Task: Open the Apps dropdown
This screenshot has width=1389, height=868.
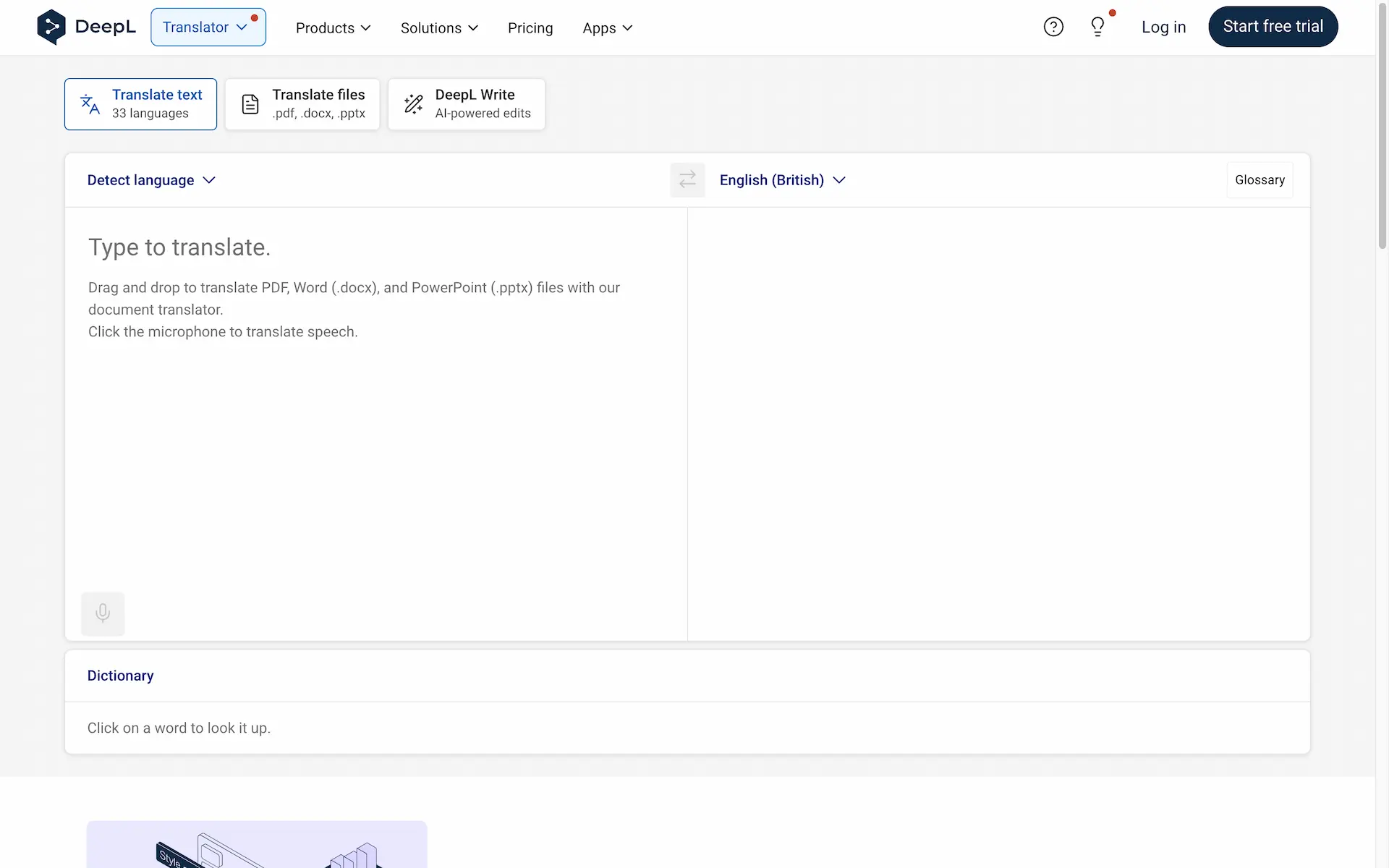Action: coord(606,28)
